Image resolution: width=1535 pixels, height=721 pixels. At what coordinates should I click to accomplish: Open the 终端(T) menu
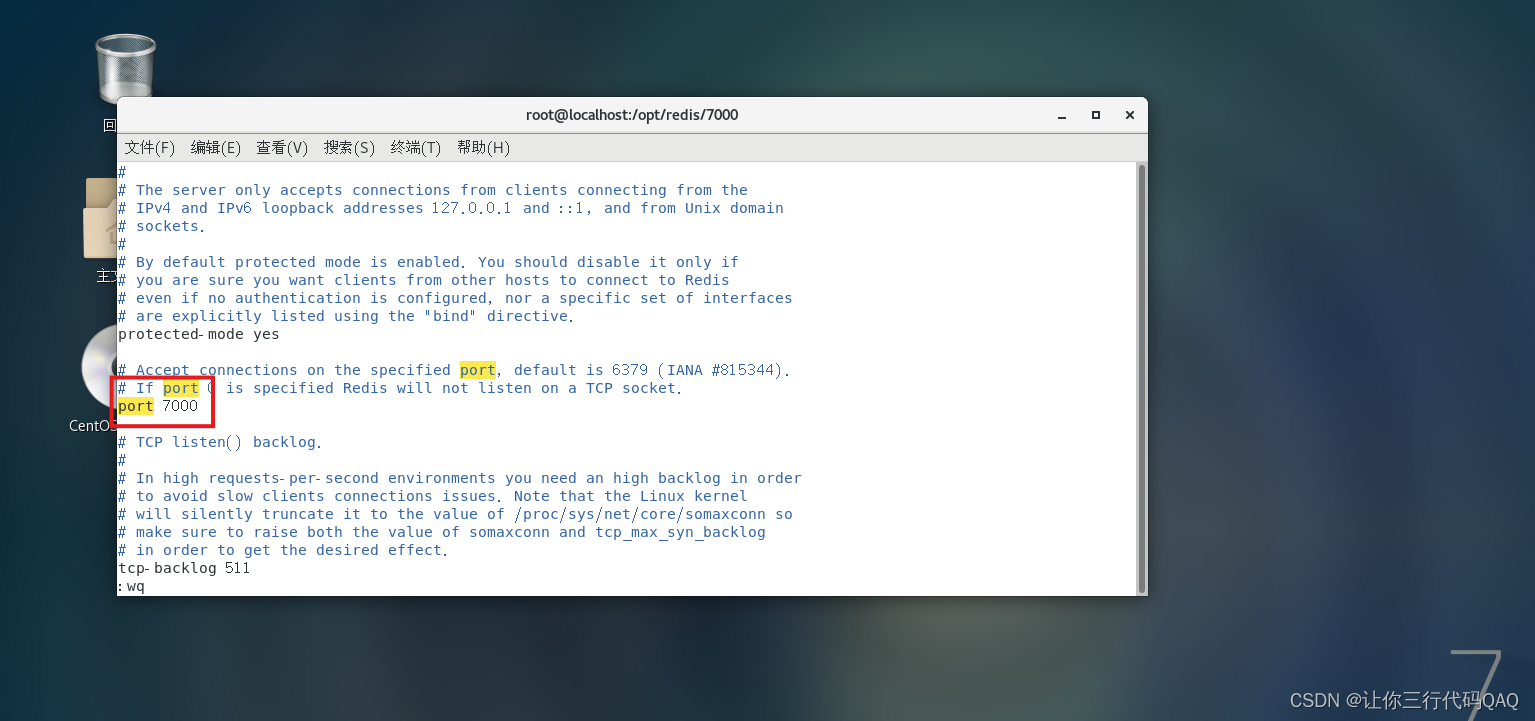point(415,147)
